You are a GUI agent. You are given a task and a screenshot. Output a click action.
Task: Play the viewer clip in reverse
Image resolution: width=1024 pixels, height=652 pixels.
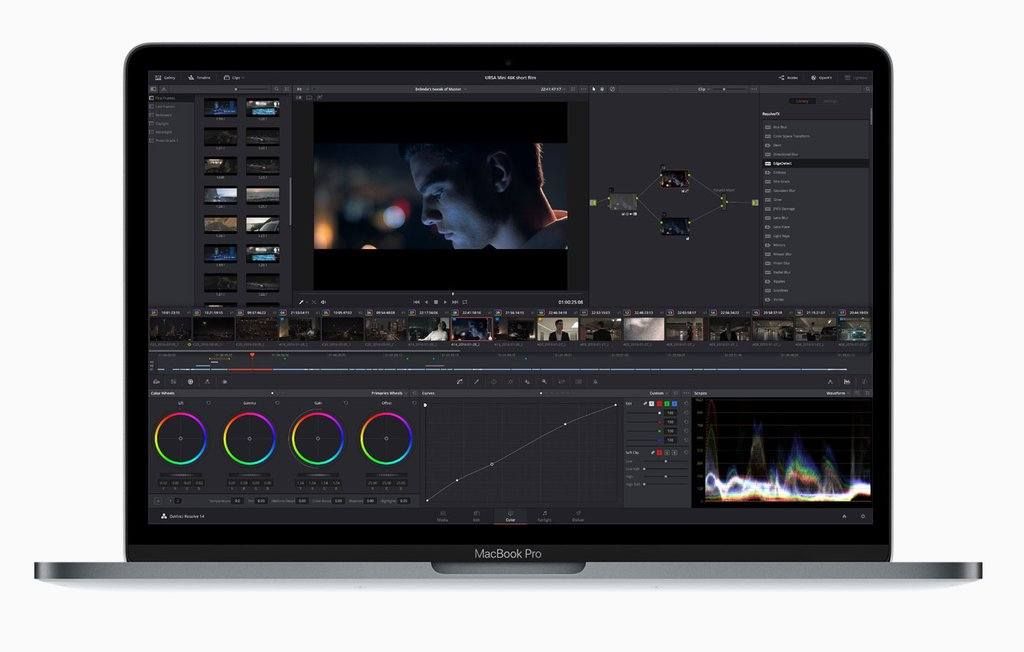[426, 302]
